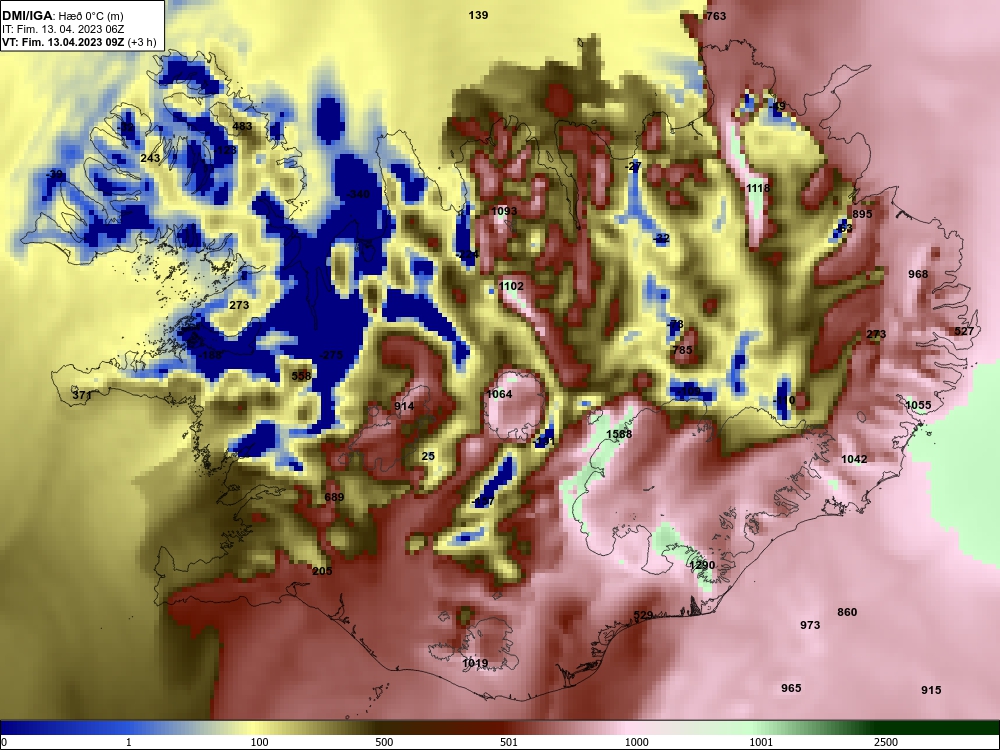Click the map value 527 near the coast
1000x750 pixels.
(x=964, y=332)
